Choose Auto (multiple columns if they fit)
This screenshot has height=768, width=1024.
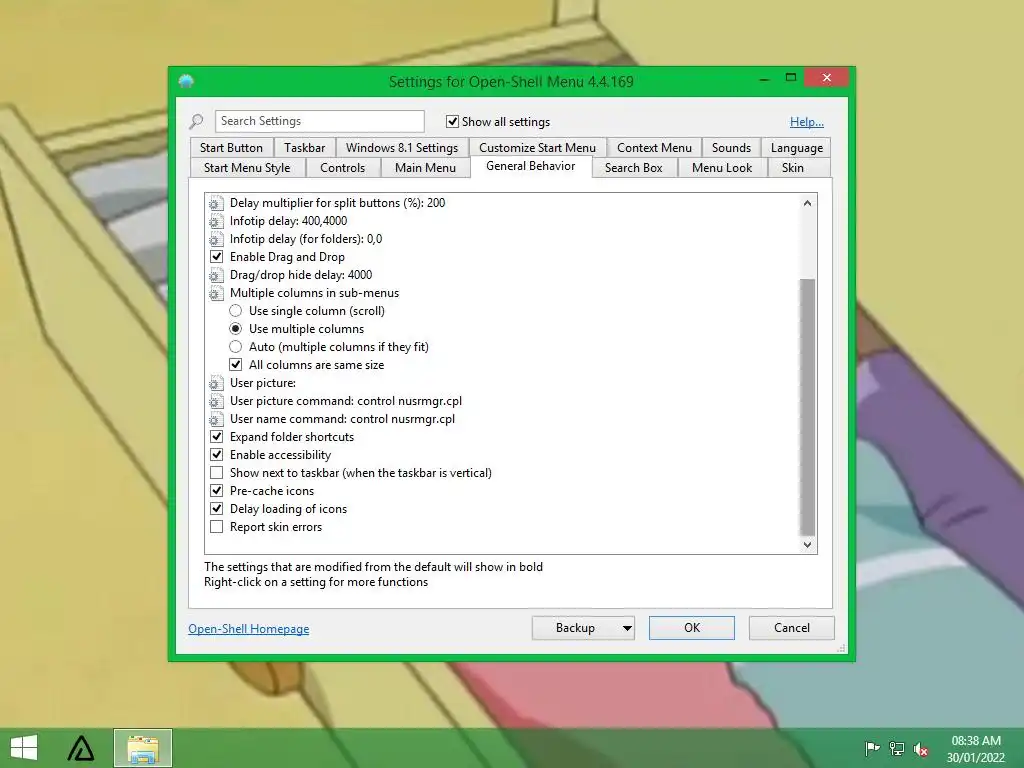click(x=236, y=347)
